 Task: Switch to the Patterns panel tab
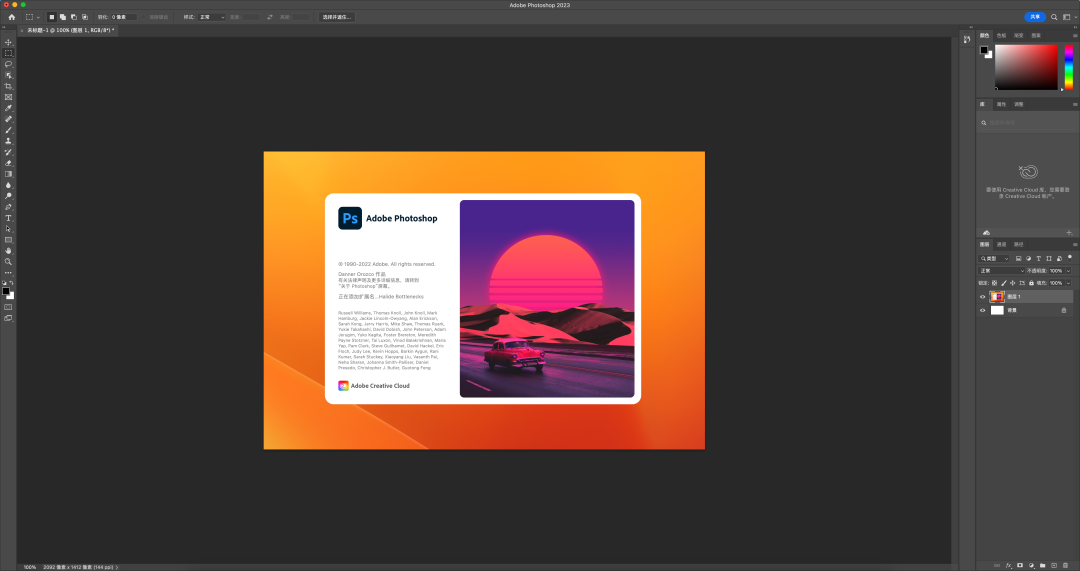click(1036, 35)
